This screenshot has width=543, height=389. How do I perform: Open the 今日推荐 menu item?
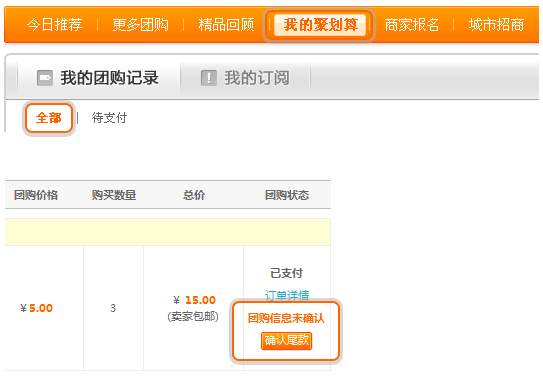click(x=55, y=25)
